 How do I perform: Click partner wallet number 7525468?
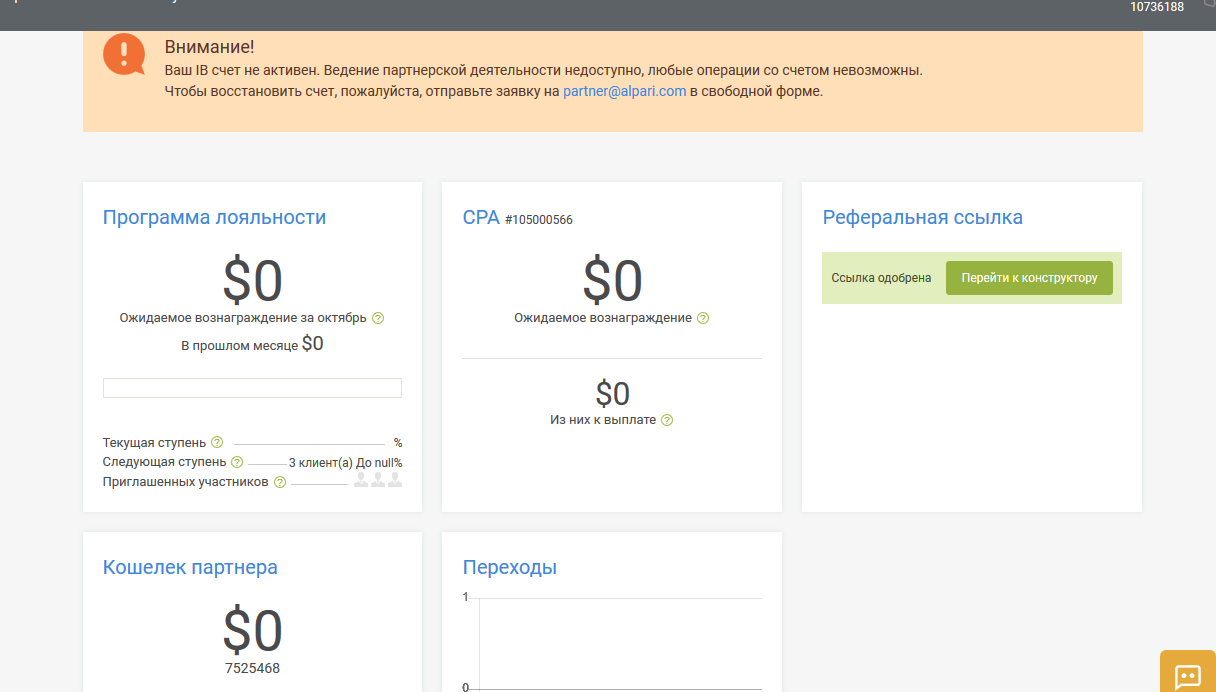point(252,668)
